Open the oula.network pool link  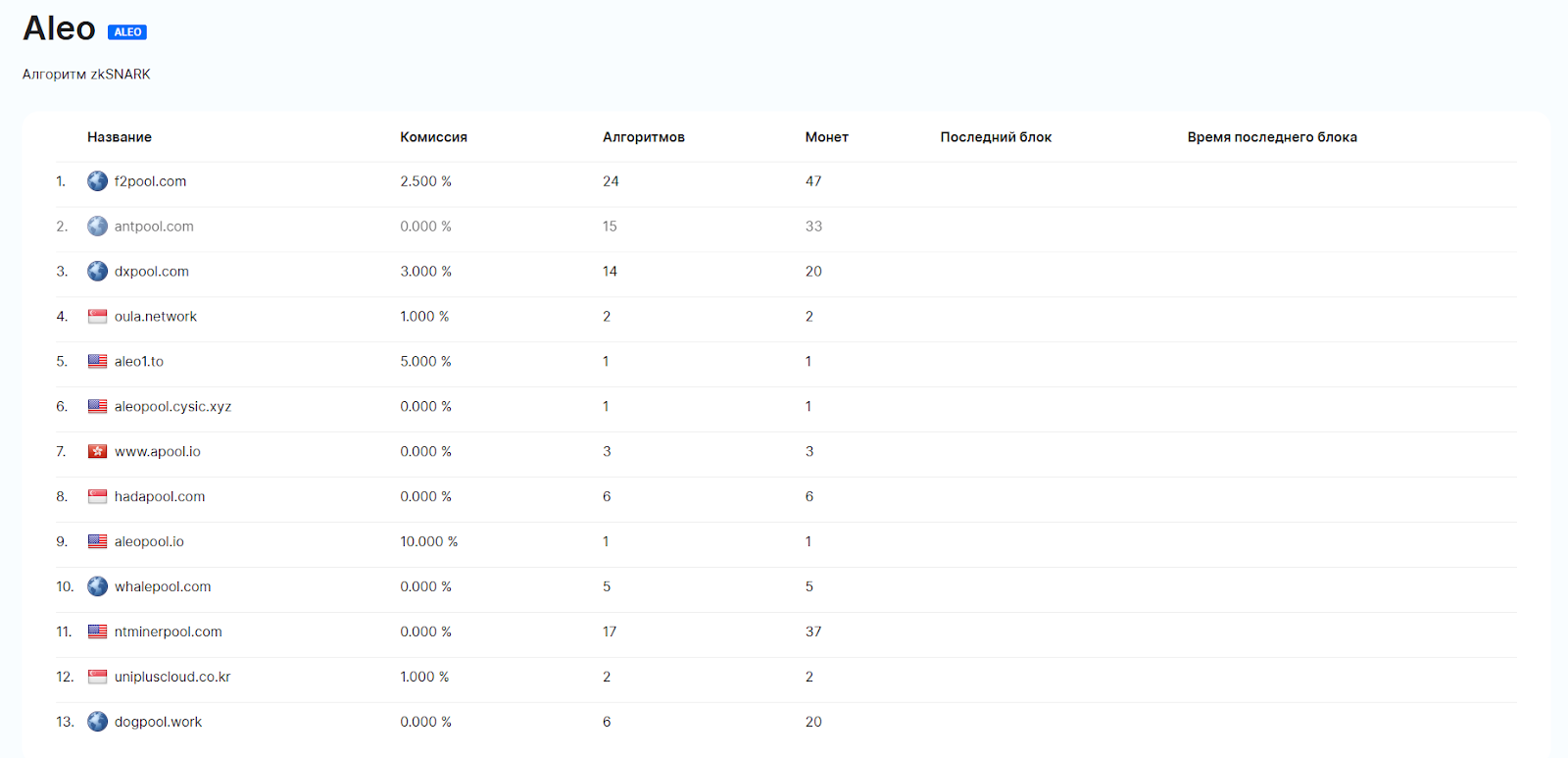pyautogui.click(x=156, y=317)
